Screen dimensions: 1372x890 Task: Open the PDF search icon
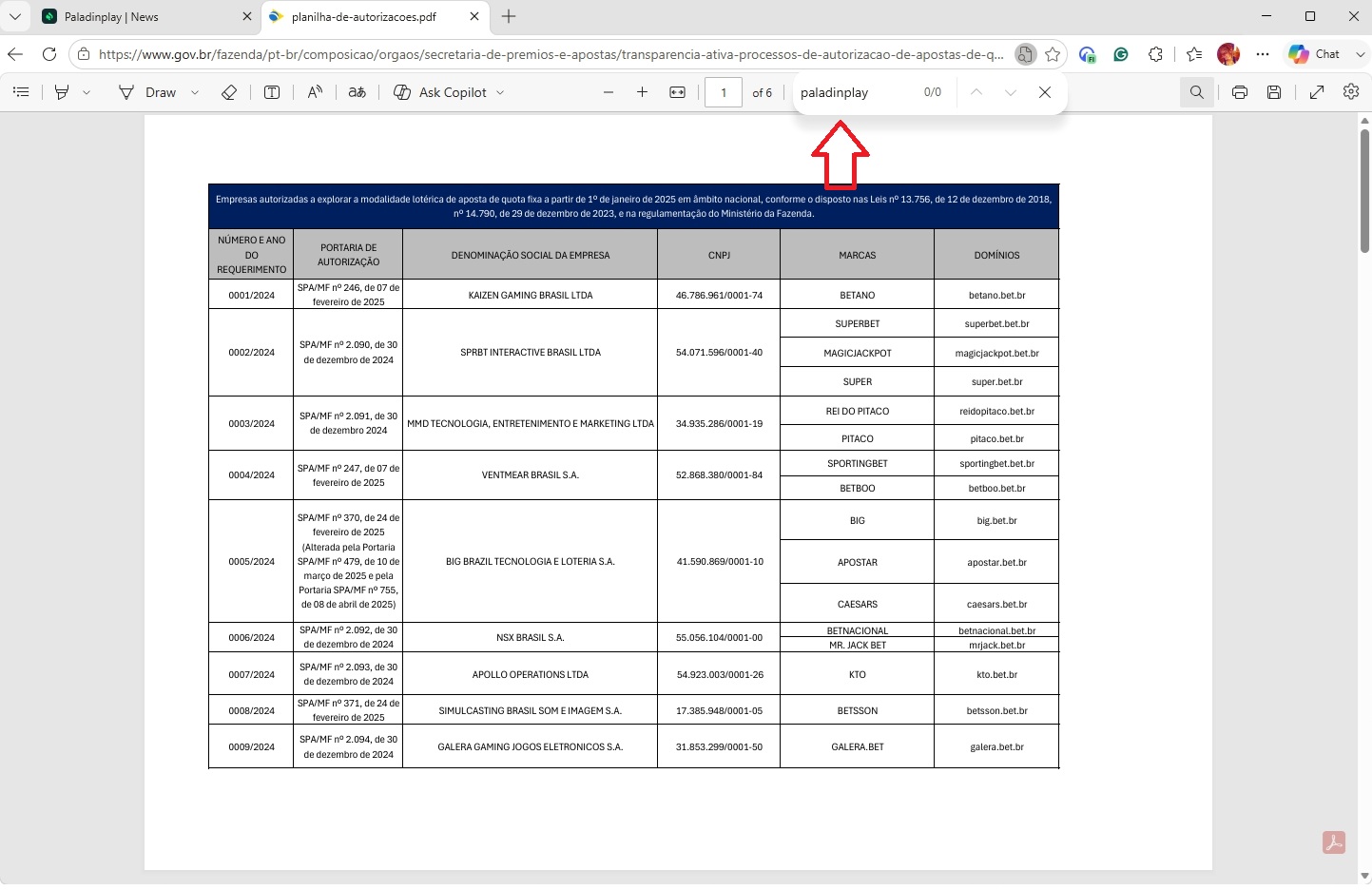click(1197, 92)
